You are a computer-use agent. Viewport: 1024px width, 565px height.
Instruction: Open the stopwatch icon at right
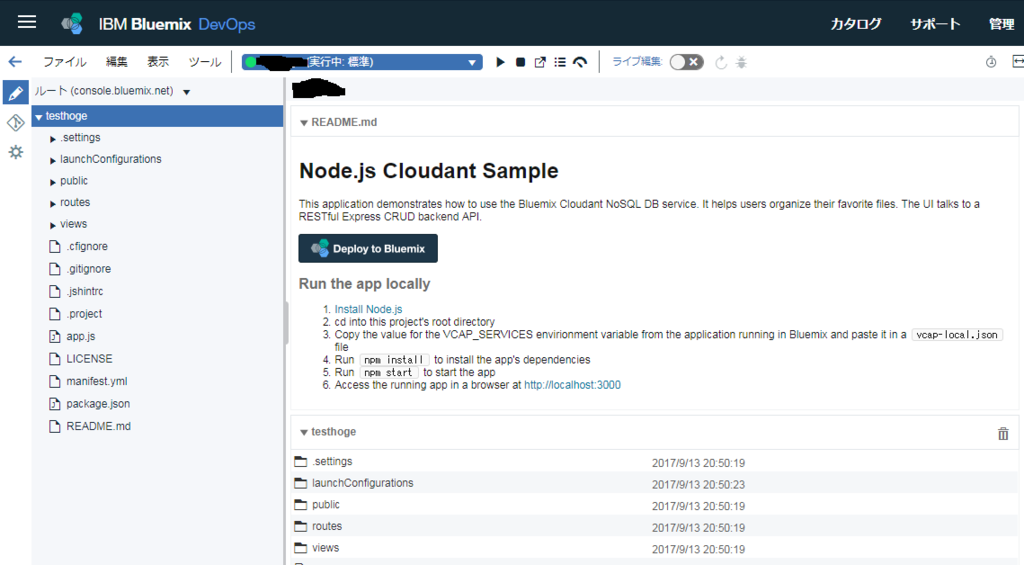[991, 62]
